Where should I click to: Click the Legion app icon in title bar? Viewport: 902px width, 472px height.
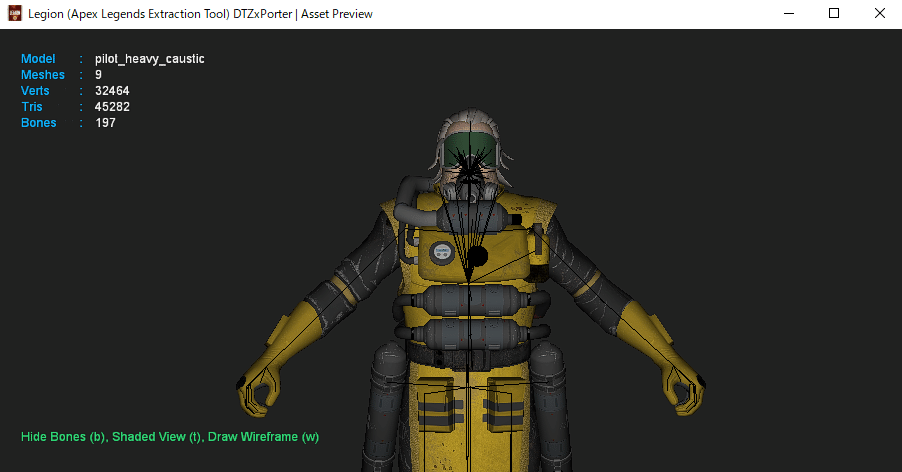[x=14, y=13]
